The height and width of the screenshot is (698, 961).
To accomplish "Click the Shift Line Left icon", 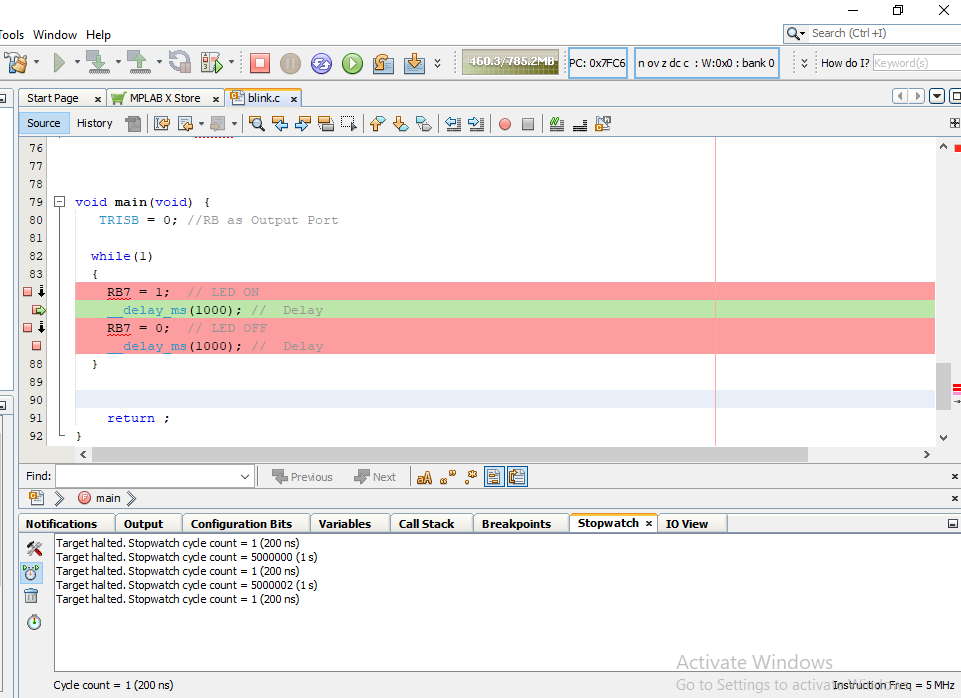I will tap(453, 124).
